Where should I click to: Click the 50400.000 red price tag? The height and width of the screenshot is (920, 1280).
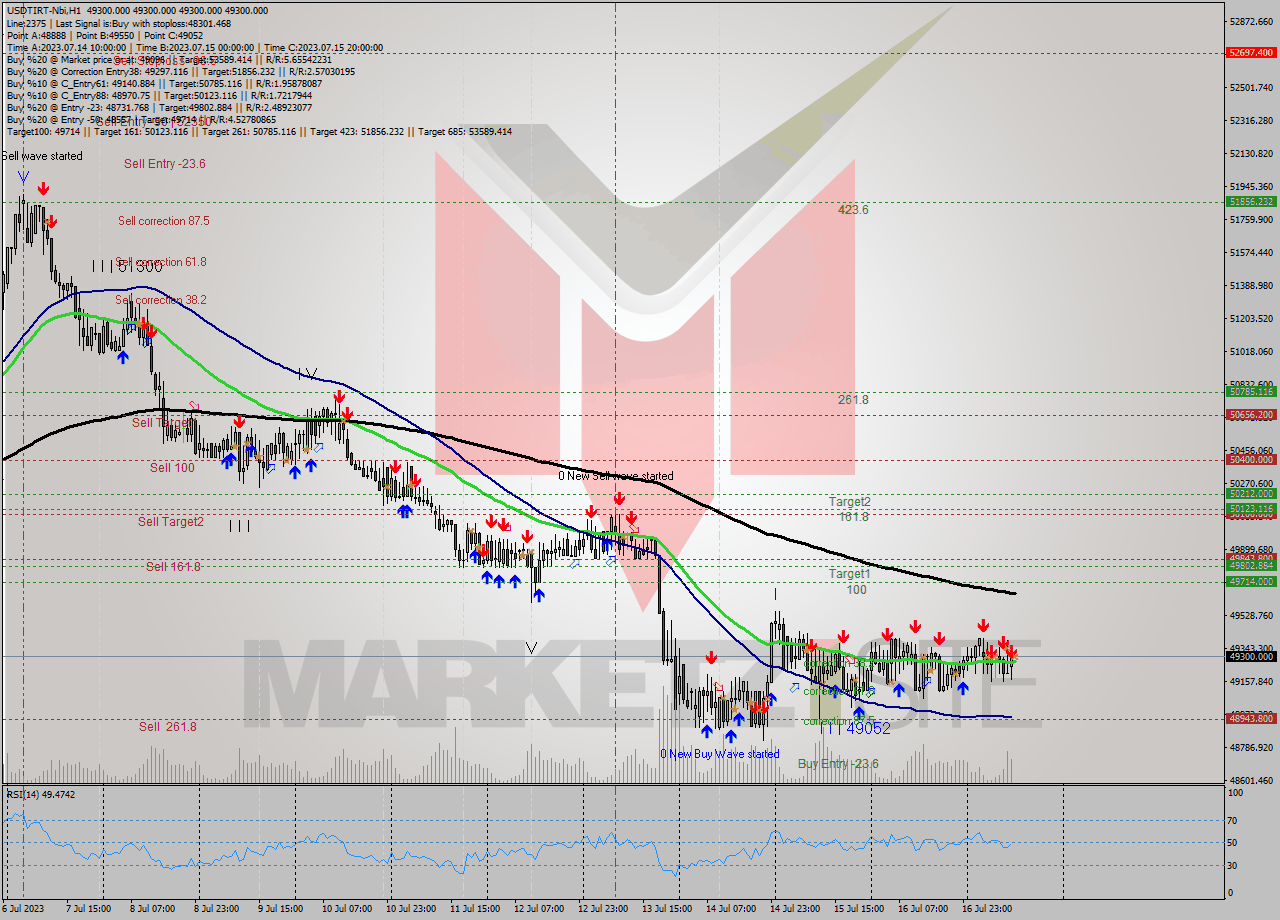coord(1251,460)
